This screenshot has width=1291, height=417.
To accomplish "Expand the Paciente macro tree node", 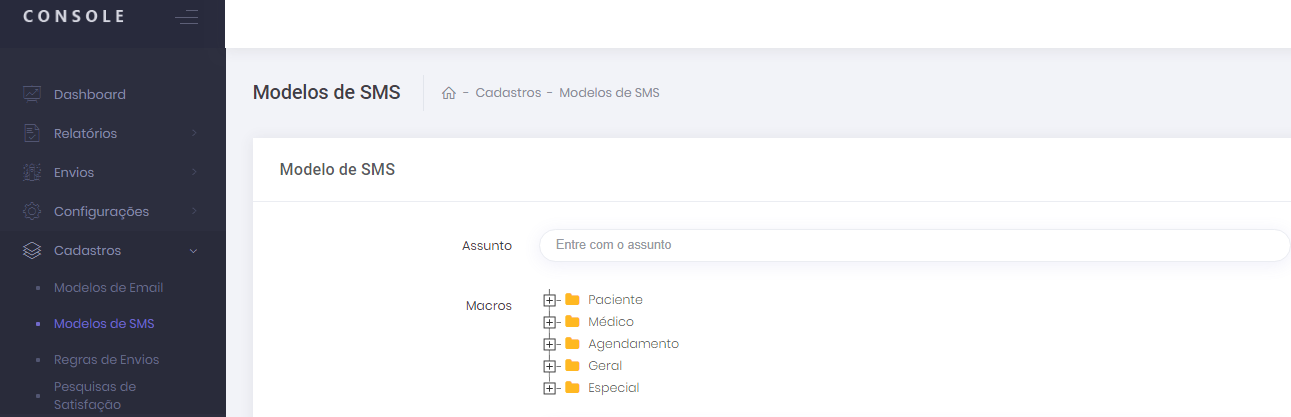I will [x=548, y=300].
